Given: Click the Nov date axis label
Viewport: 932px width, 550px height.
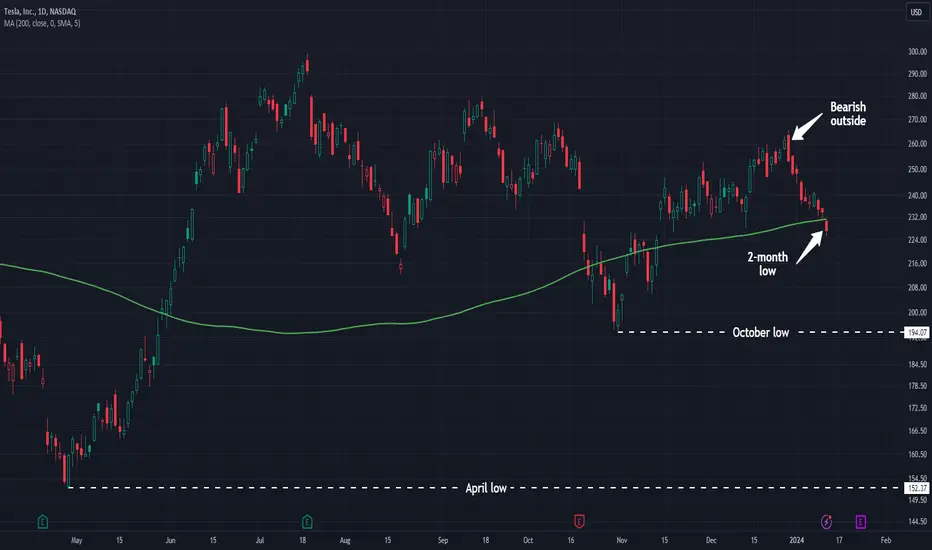Looking at the screenshot, I should point(622,540).
